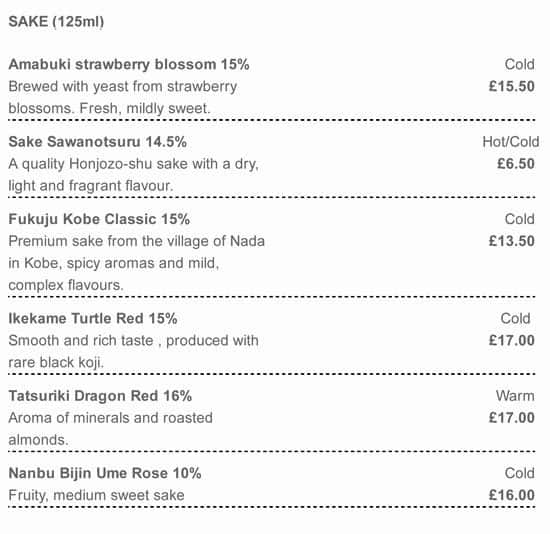The width and height of the screenshot is (550, 534).
Task: Click the Hot/Cold serving label
Action: click(x=511, y=142)
